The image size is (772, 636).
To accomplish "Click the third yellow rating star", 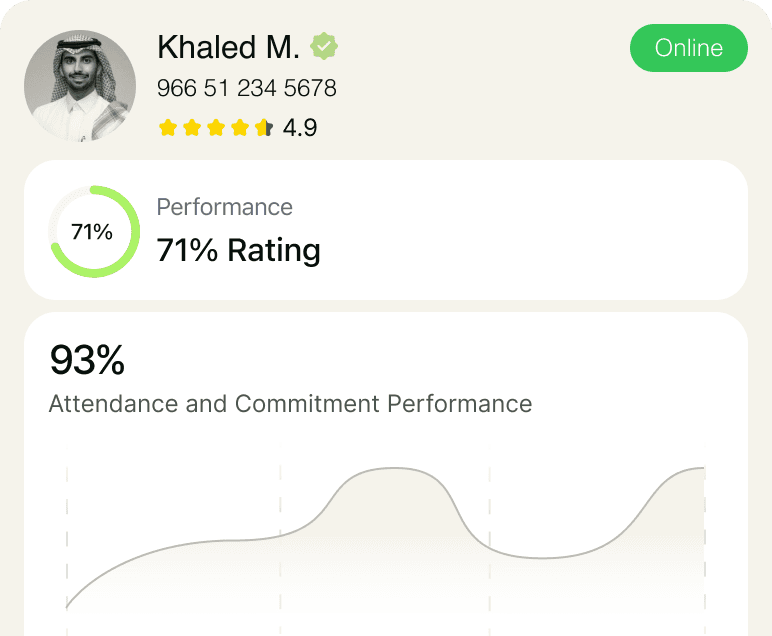I will pyautogui.click(x=216, y=127).
